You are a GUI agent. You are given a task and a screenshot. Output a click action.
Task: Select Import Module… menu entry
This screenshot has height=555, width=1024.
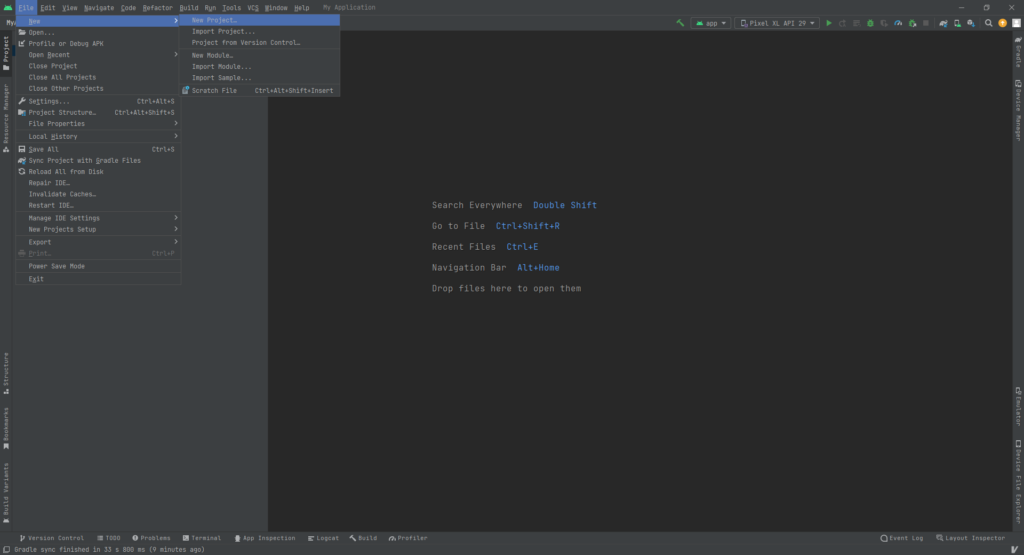[x=260, y=67]
